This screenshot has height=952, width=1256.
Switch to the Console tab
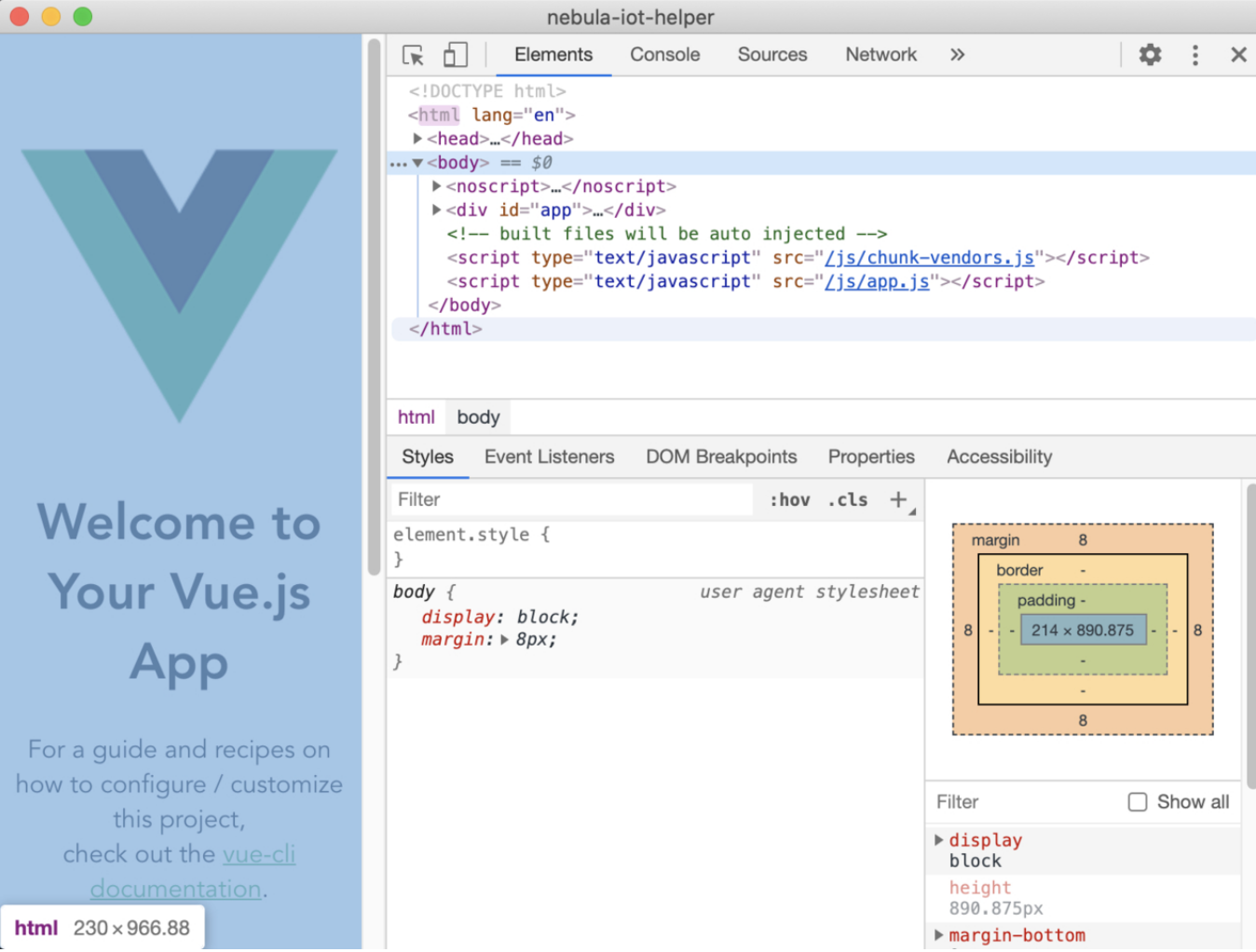(664, 55)
